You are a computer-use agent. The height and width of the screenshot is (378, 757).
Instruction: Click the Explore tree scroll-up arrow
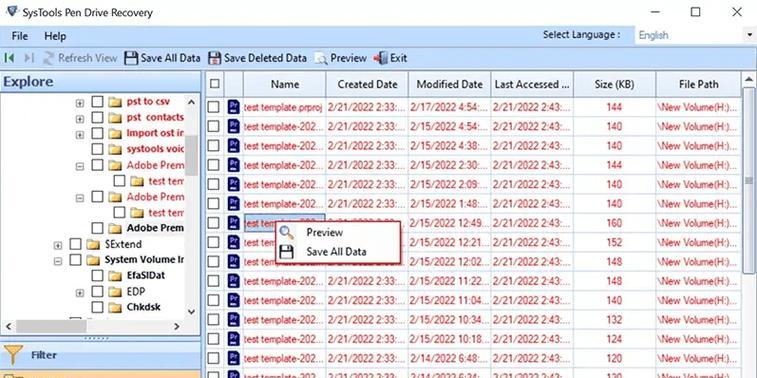click(x=192, y=102)
